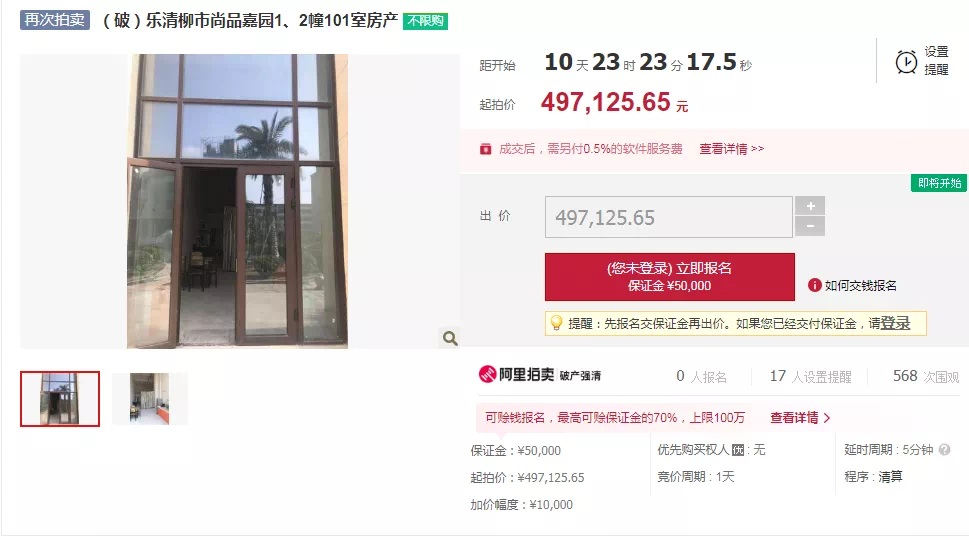
Task: Open 查看详情 for software service fee
Action: [732, 149]
